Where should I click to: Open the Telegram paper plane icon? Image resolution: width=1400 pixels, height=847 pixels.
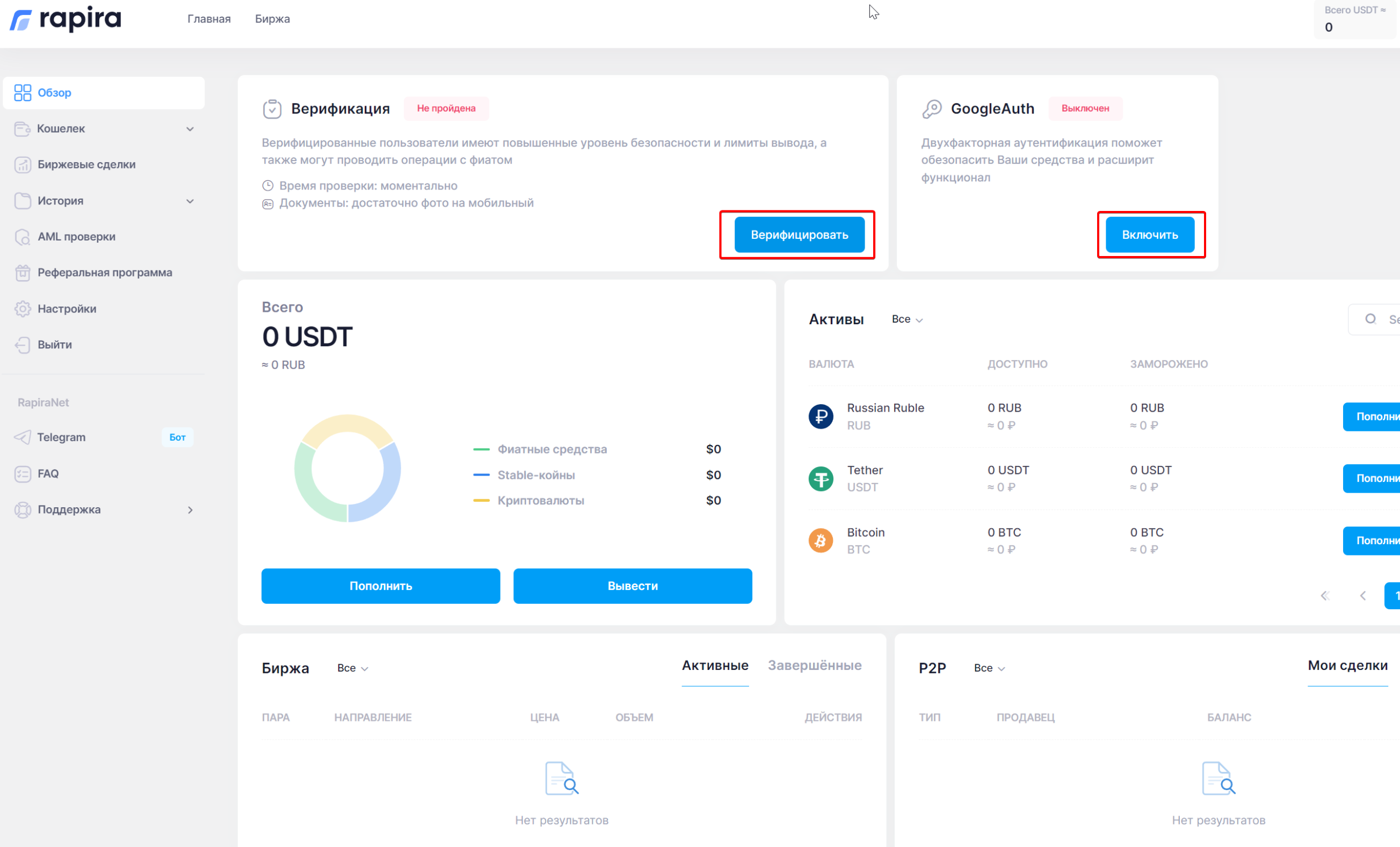(x=23, y=437)
